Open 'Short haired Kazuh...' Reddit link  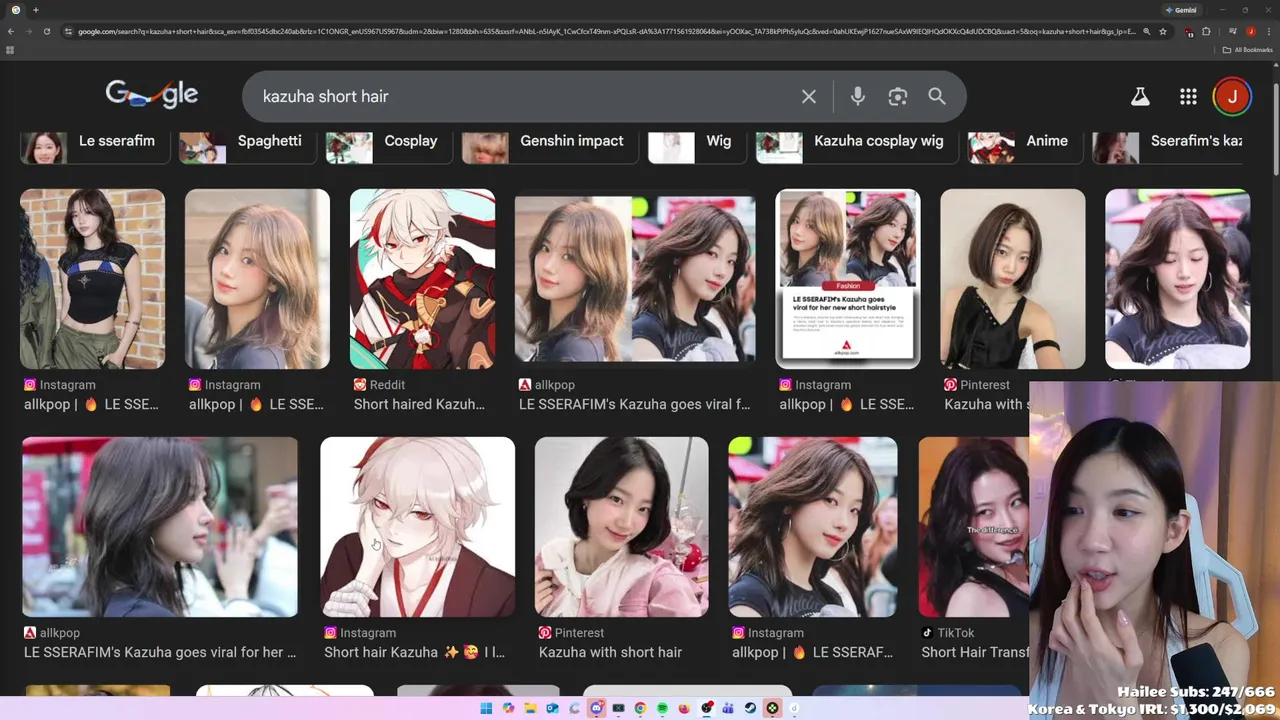click(x=419, y=404)
